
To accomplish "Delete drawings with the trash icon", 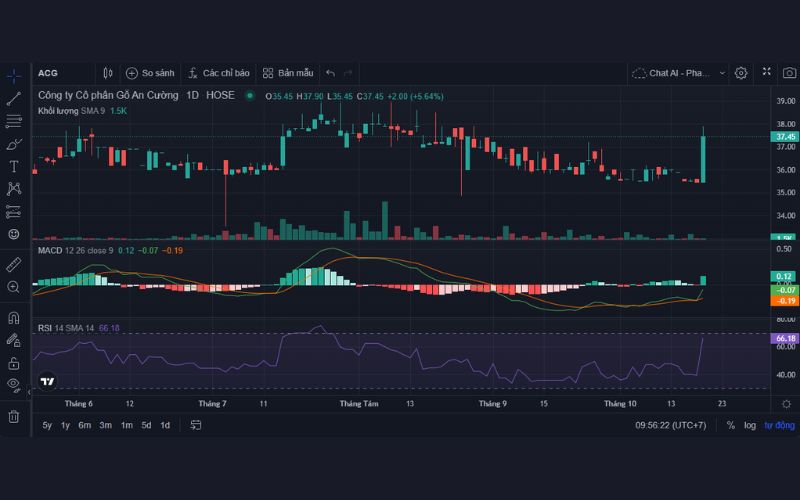I will click(x=14, y=416).
